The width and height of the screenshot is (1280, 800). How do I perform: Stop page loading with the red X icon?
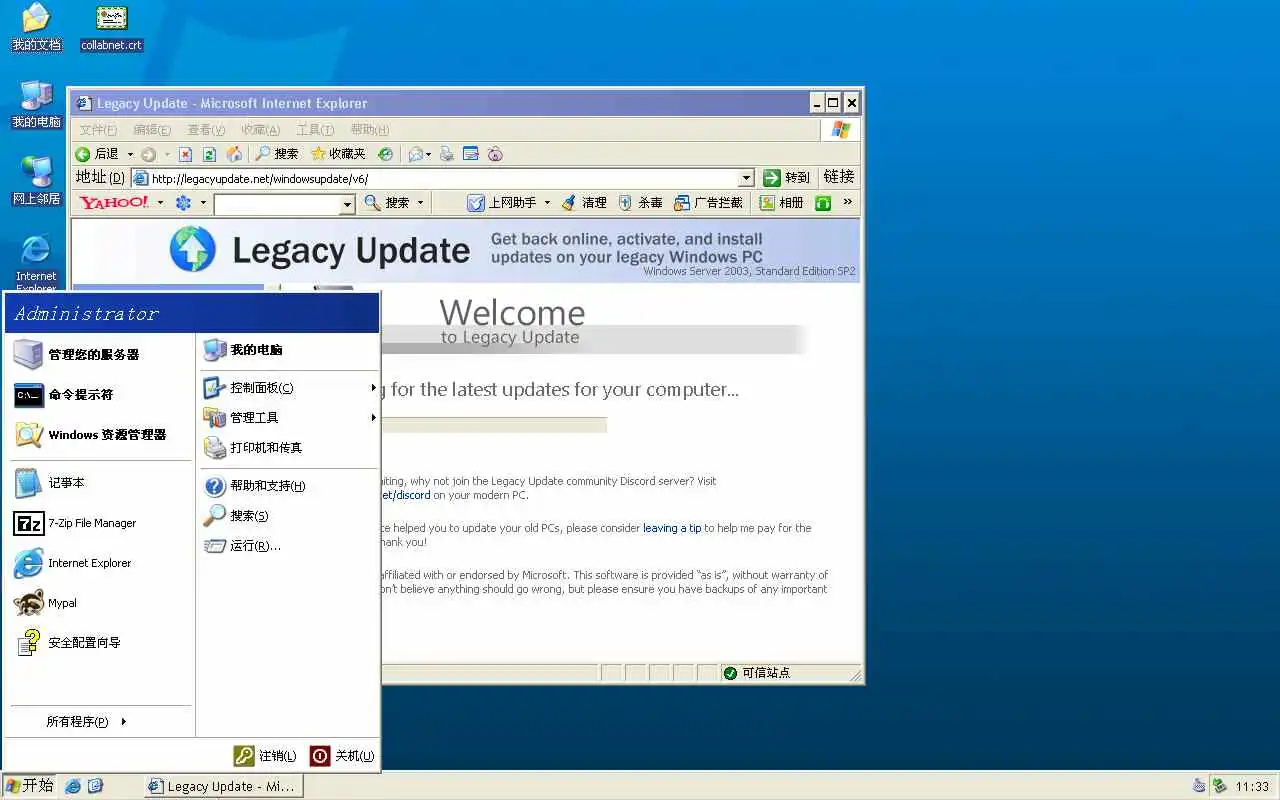tap(186, 154)
